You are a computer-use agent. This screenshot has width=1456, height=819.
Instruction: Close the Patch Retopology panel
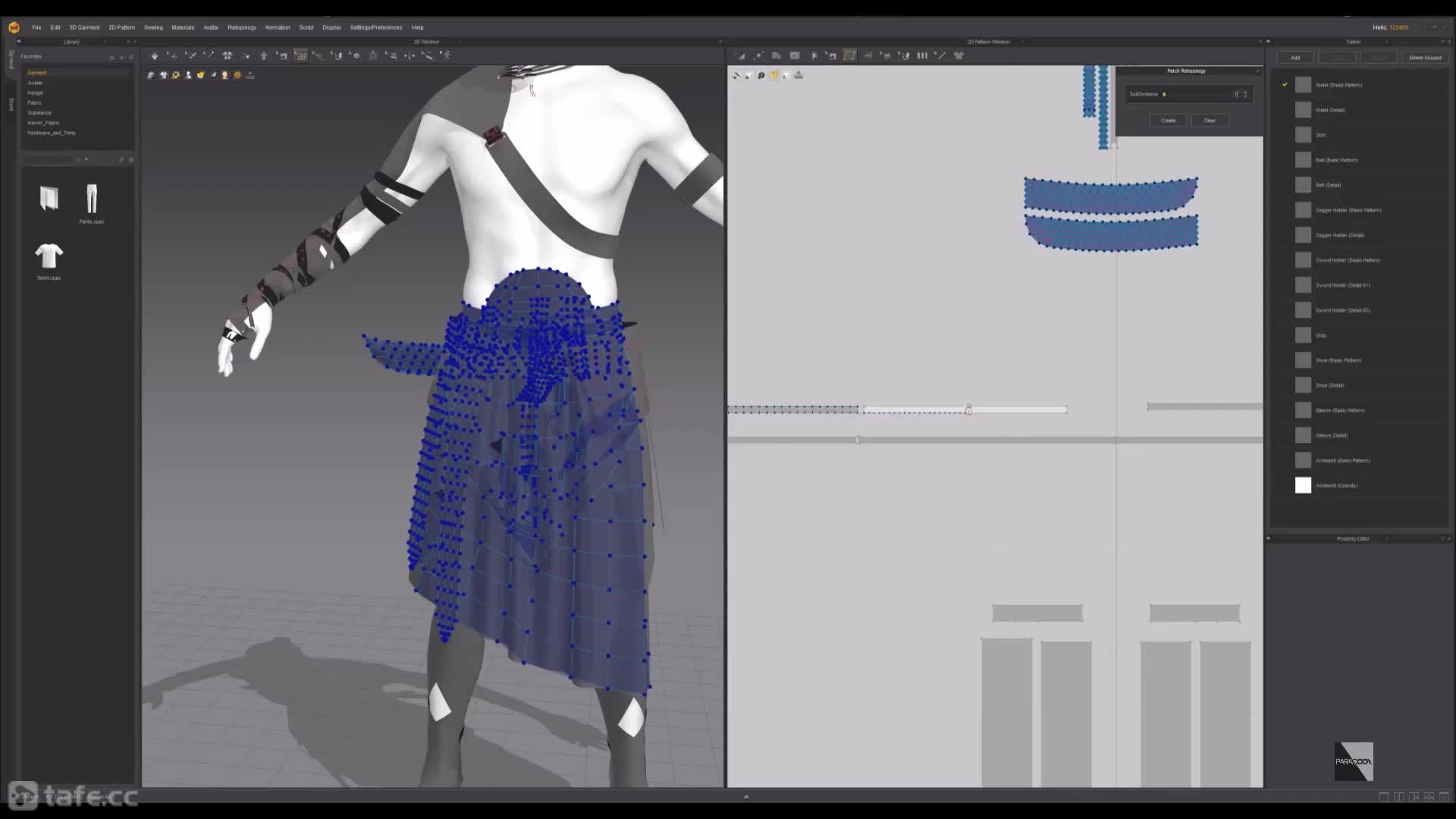[1257, 71]
